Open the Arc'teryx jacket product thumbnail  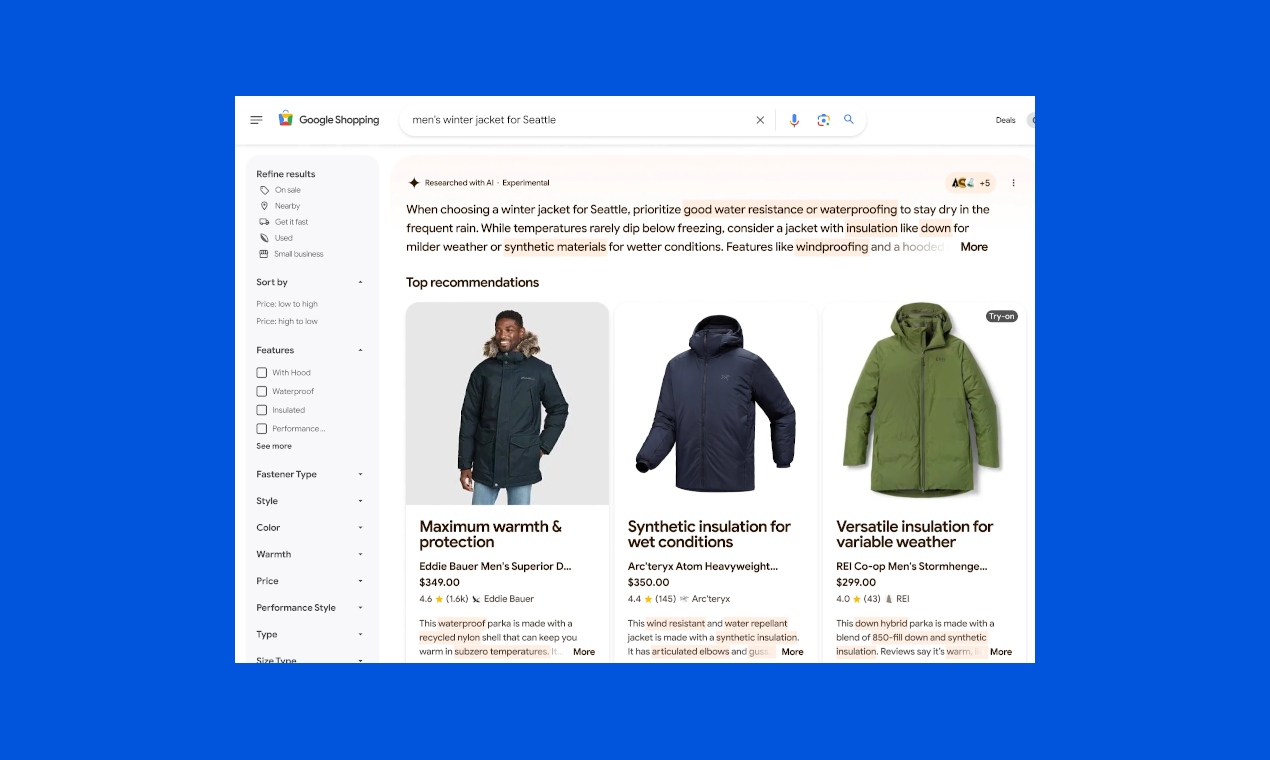click(x=714, y=403)
